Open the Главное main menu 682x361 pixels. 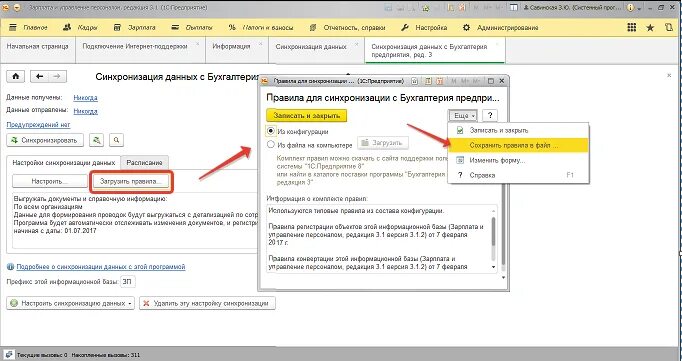28,27
